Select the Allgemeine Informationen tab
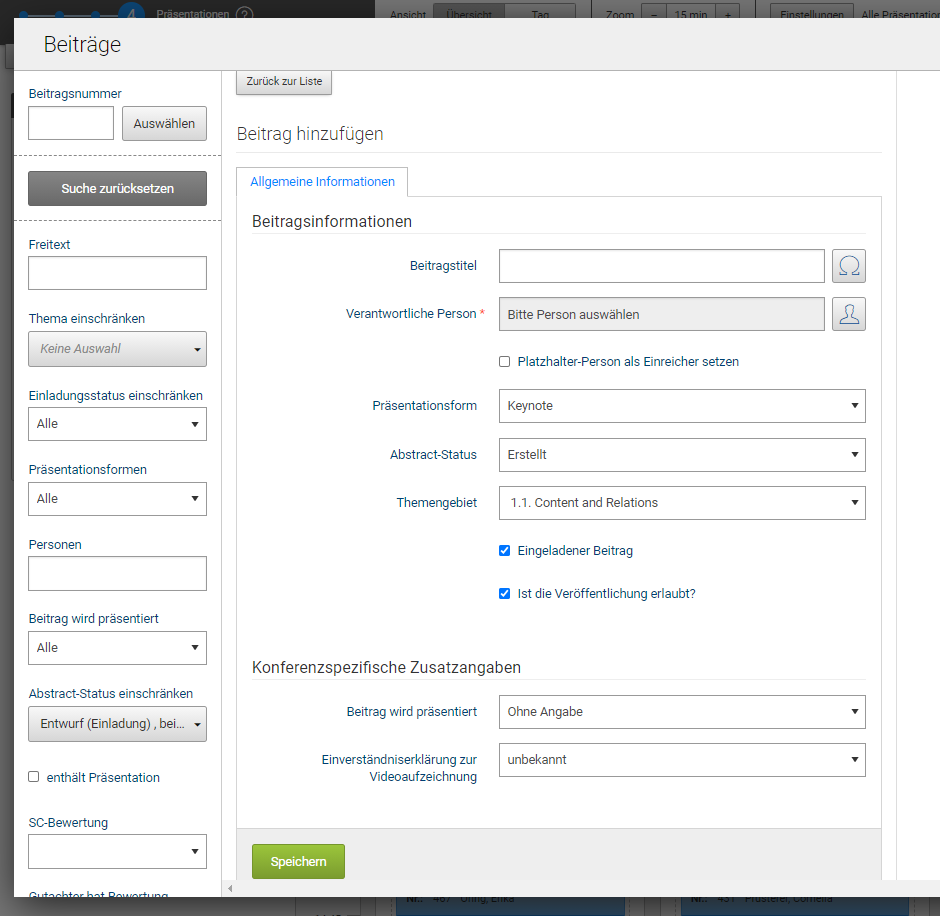 point(322,182)
